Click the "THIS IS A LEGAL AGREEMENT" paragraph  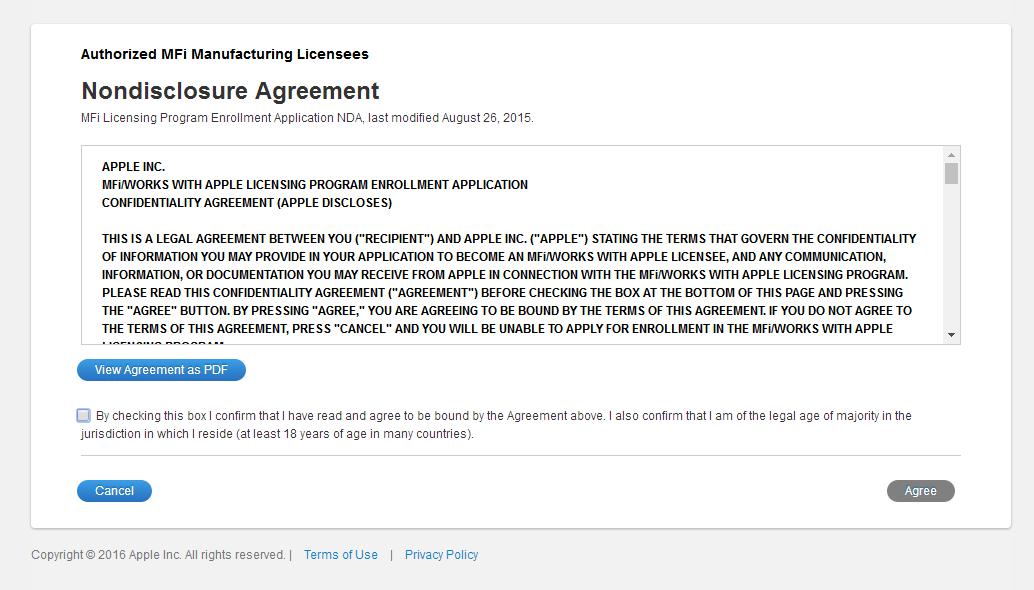508,257
